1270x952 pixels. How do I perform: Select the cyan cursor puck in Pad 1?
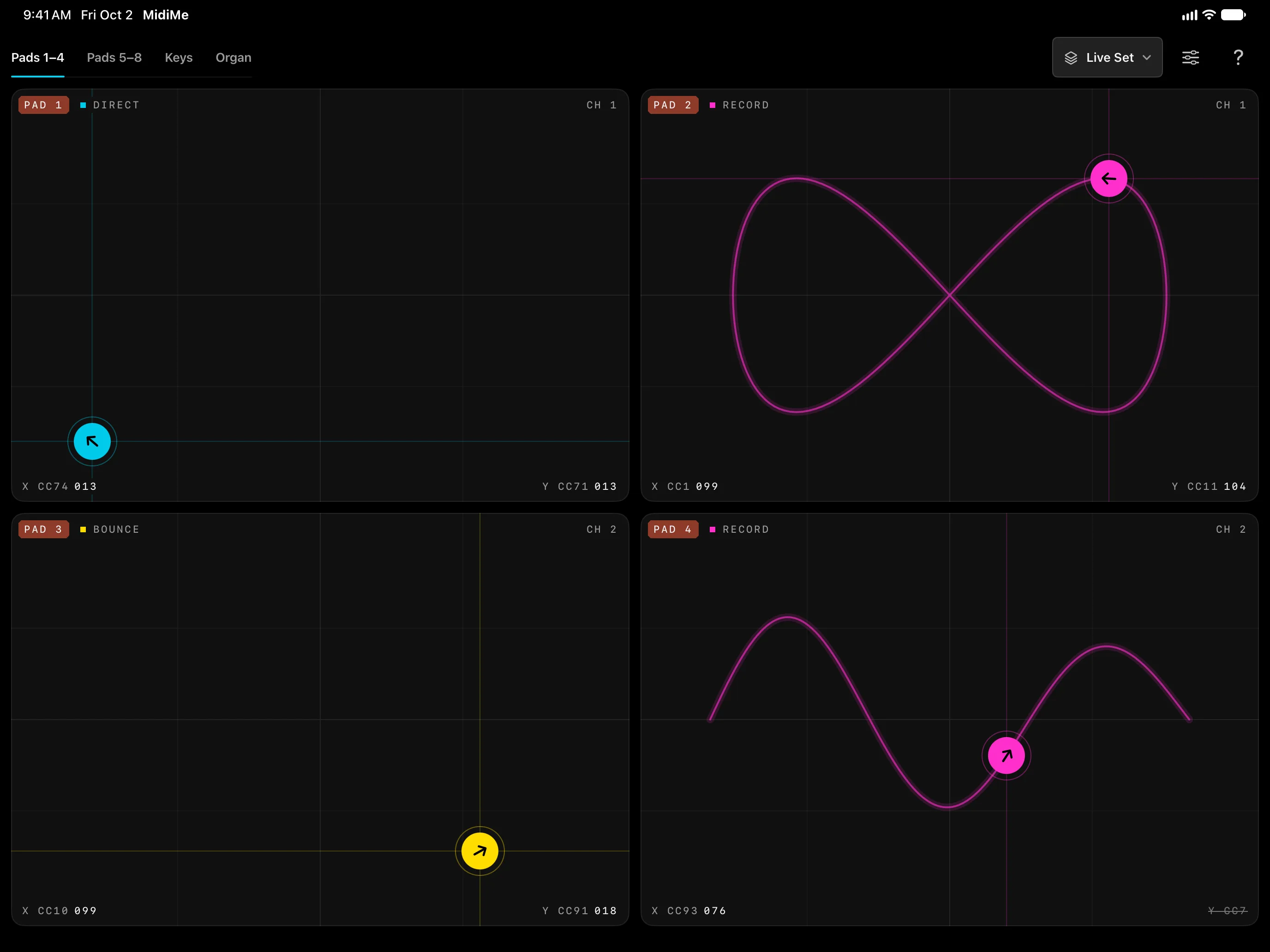[92, 441]
